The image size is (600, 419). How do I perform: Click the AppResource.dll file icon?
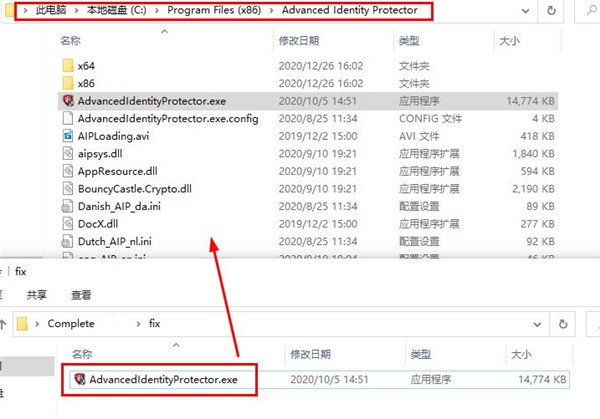click(68, 171)
